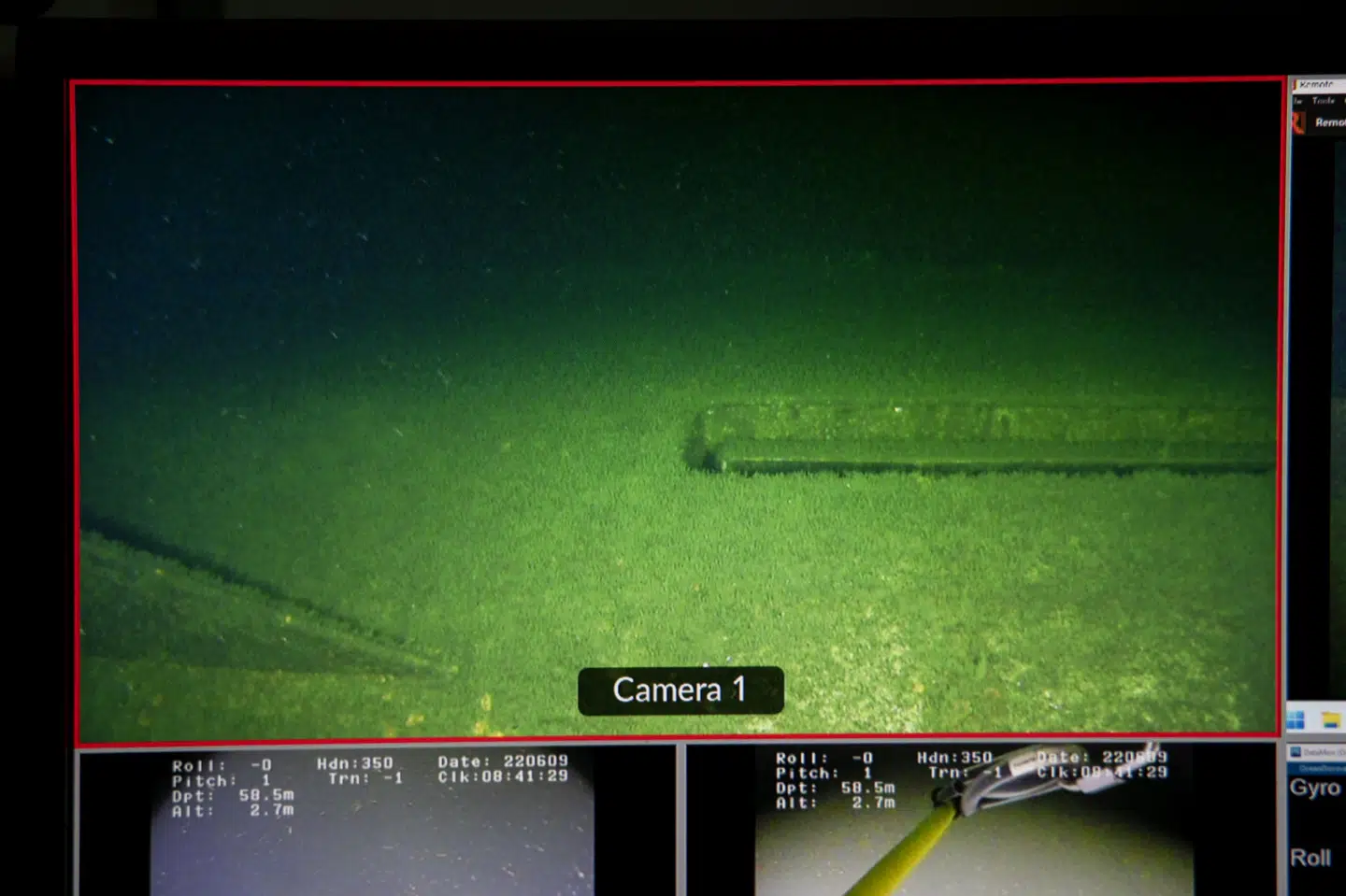This screenshot has height=896, width=1346.
Task: Click the Roll label in DataMon
Action: [x=1310, y=858]
